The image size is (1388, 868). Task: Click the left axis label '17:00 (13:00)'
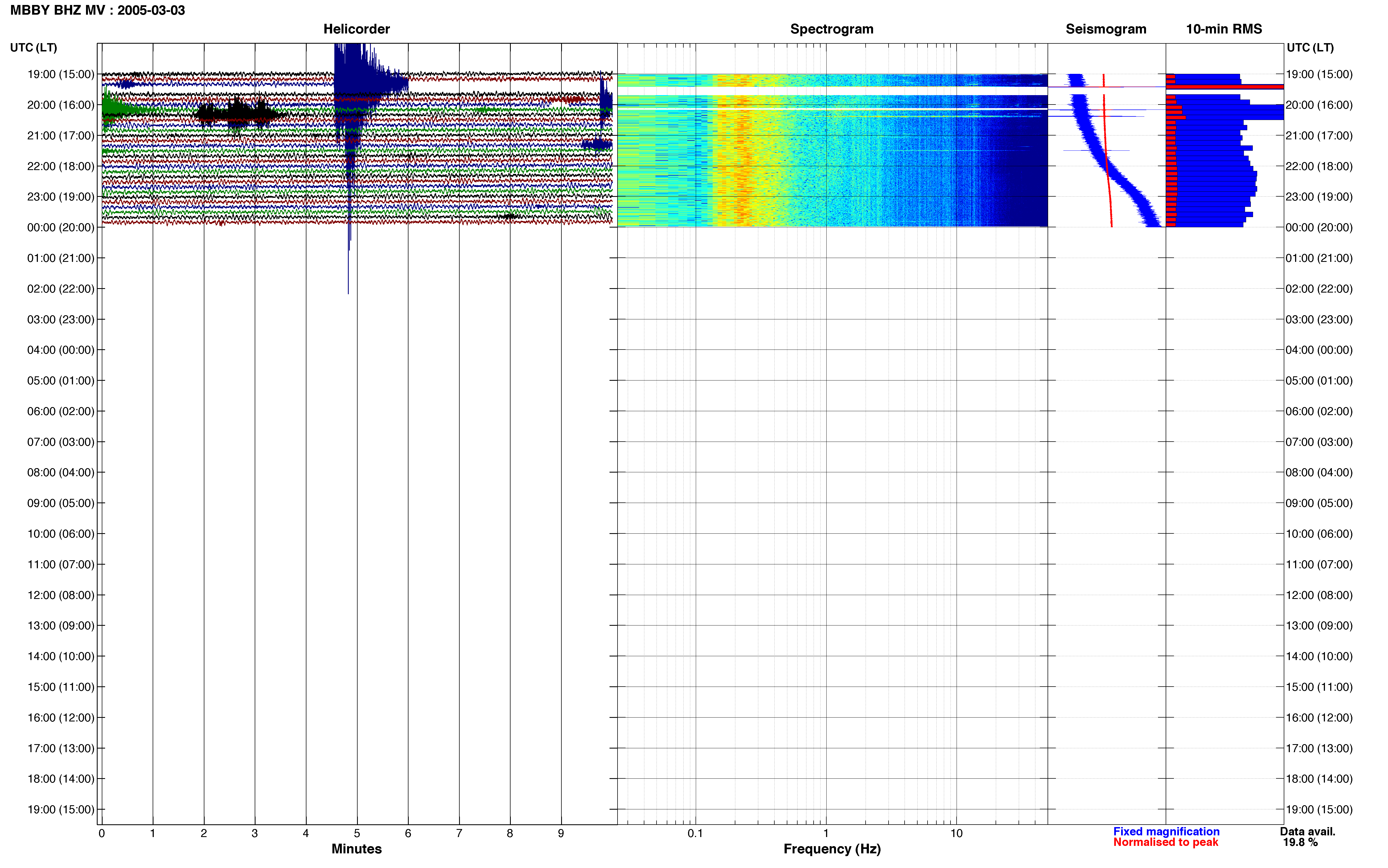pos(61,748)
